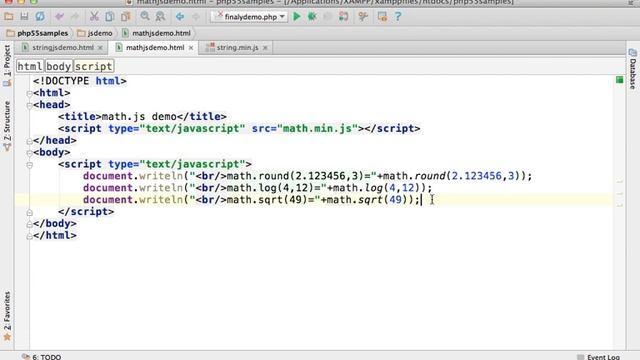Click the Open folder toolbar icon

tap(9, 17)
